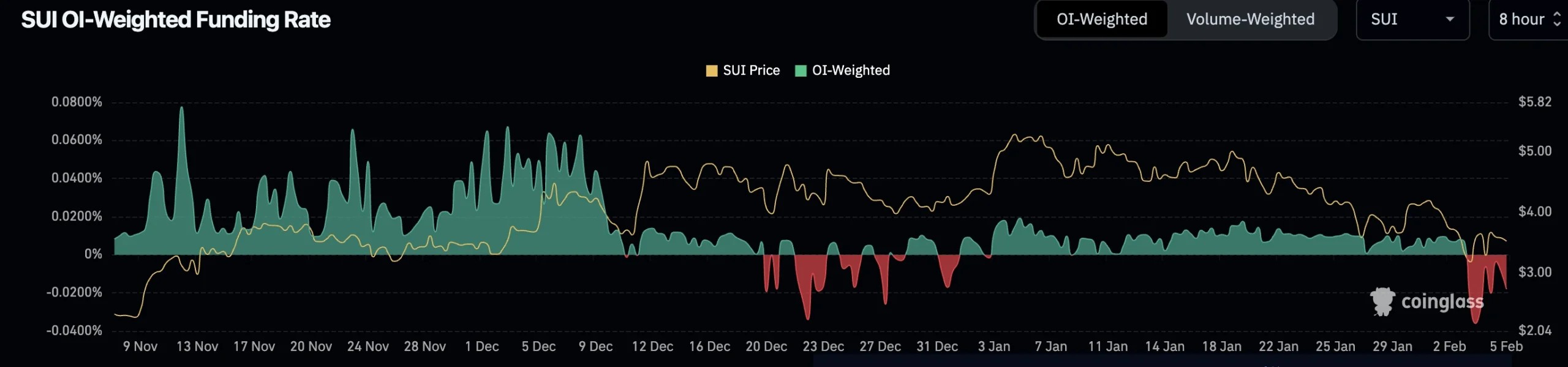The image size is (1568, 367).
Task: Click the 31 Dec date label
Action: coord(938,347)
